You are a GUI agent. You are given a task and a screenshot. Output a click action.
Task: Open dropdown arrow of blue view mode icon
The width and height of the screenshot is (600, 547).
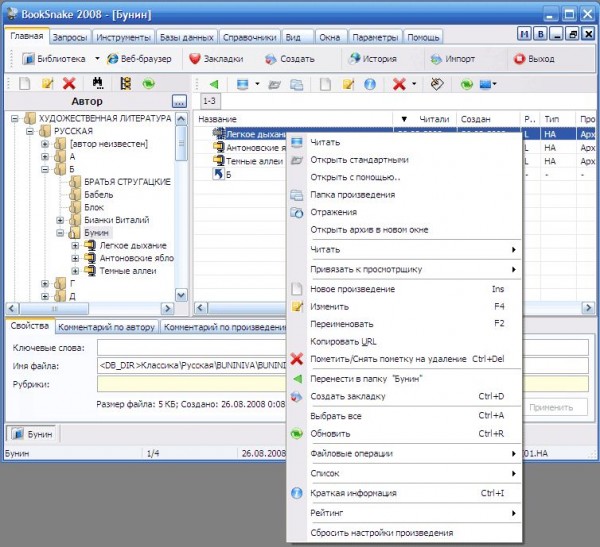tap(495, 84)
